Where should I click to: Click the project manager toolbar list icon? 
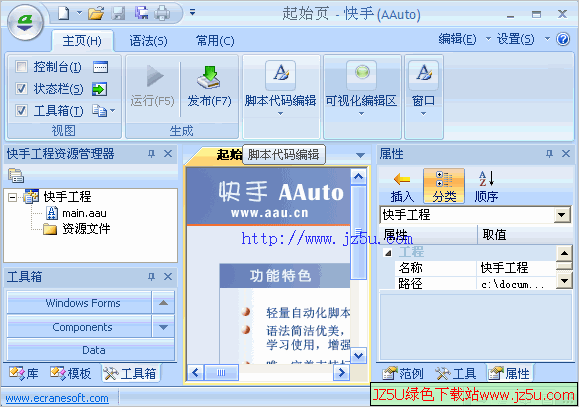(x=16, y=176)
